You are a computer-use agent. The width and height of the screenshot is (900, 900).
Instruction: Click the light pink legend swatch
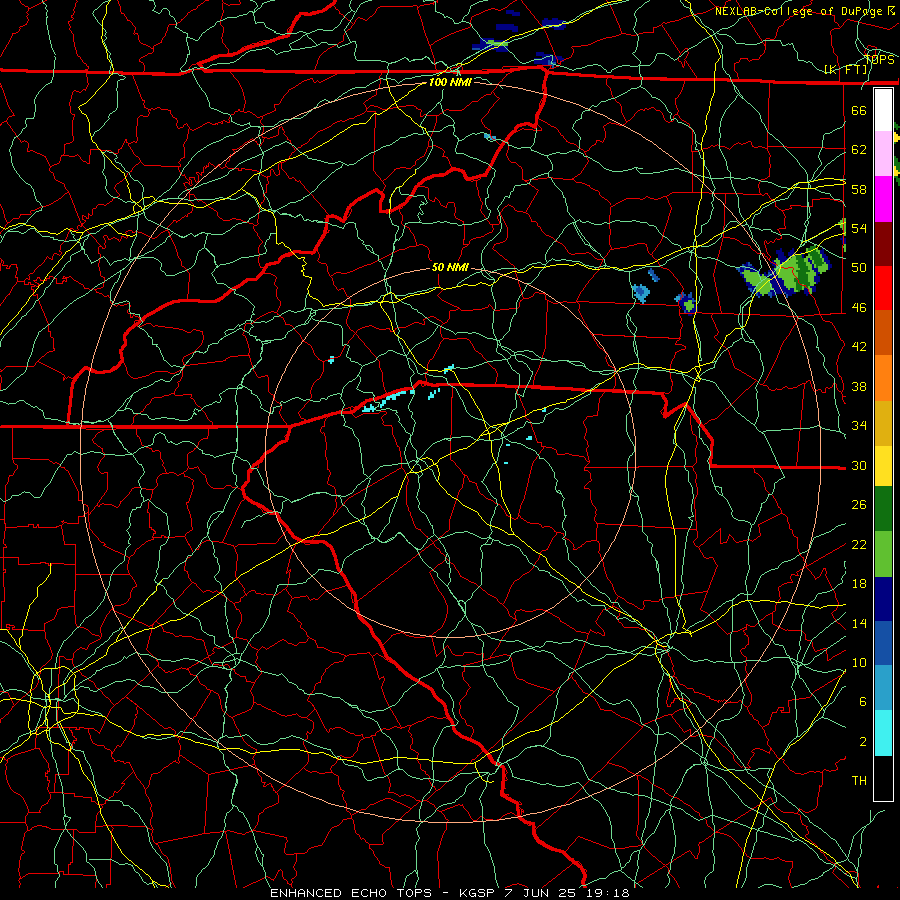click(883, 154)
